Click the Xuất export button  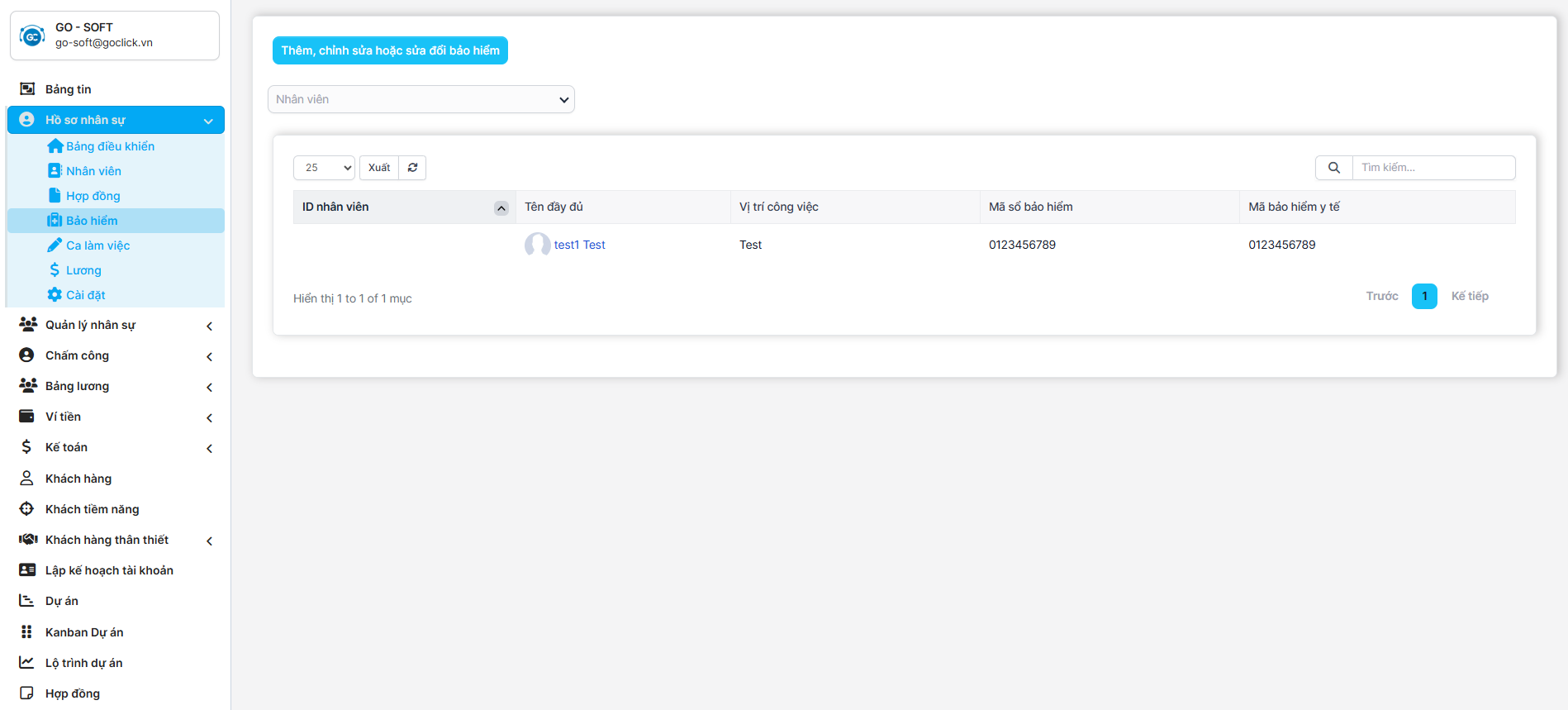(x=379, y=168)
